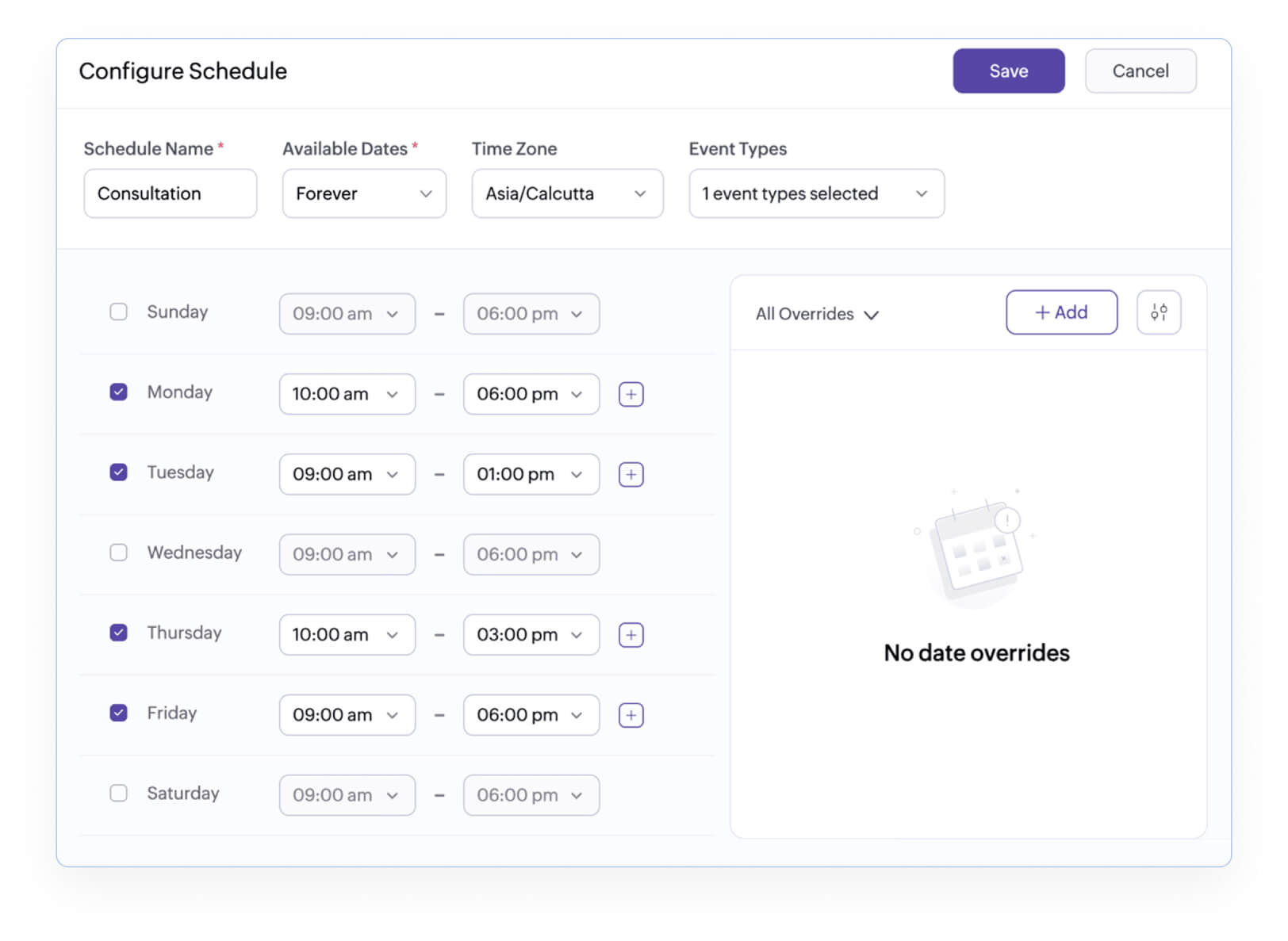Open the All Overrides filter menu
The width and height of the screenshot is (1288, 941).
(x=816, y=314)
